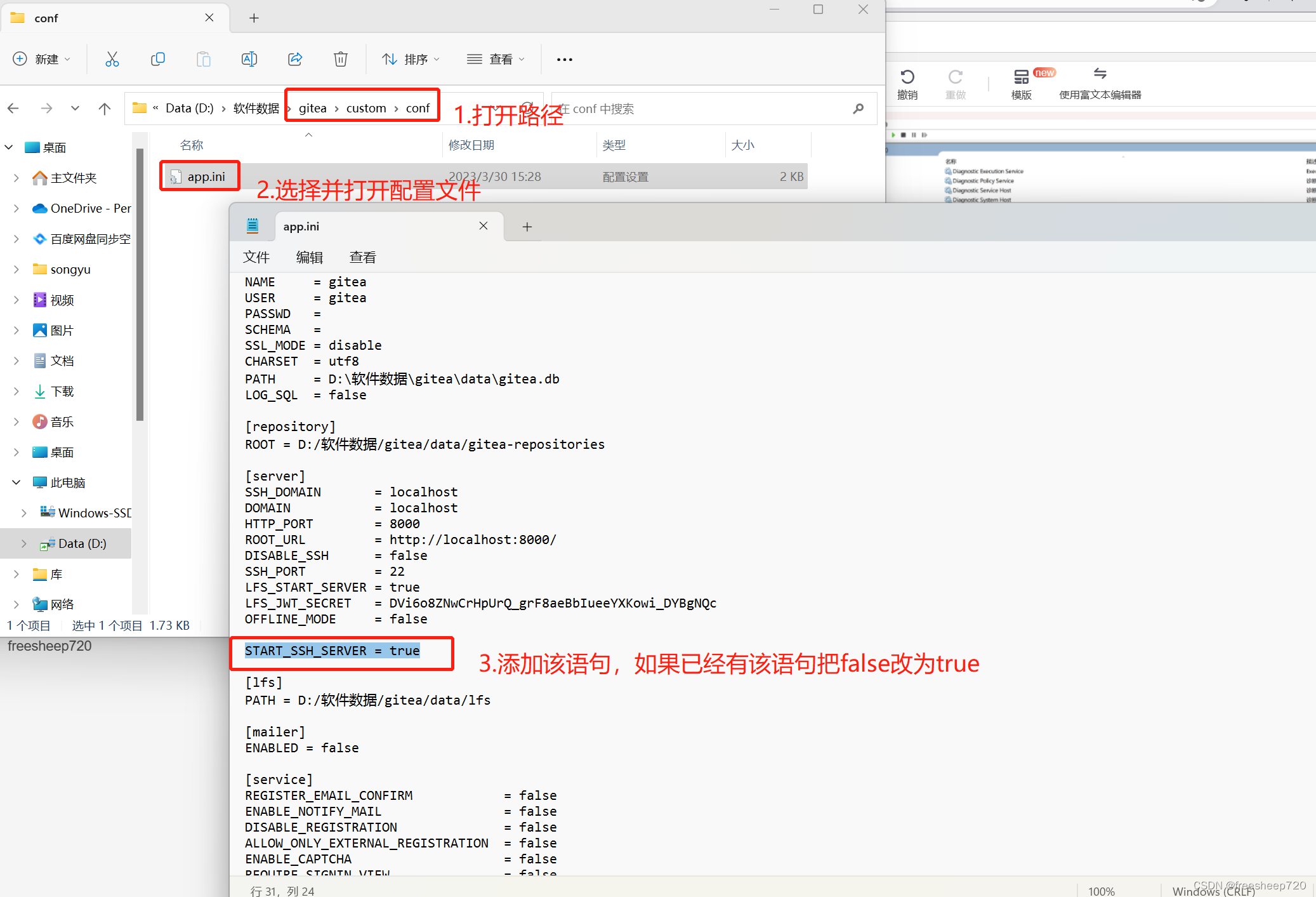Image resolution: width=1316 pixels, height=897 pixels.
Task: Select 图片 in the navigation pane
Action: 62,331
